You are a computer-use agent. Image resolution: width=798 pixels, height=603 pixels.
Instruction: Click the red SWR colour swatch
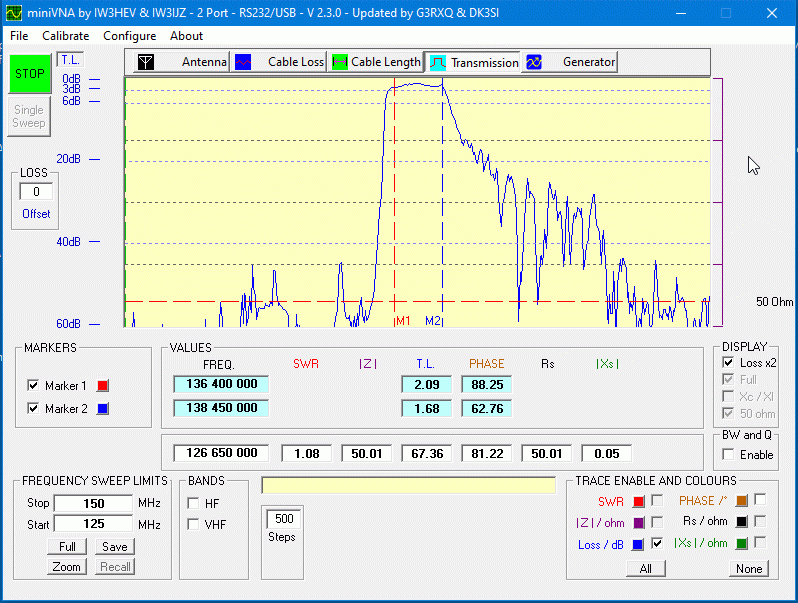click(638, 501)
